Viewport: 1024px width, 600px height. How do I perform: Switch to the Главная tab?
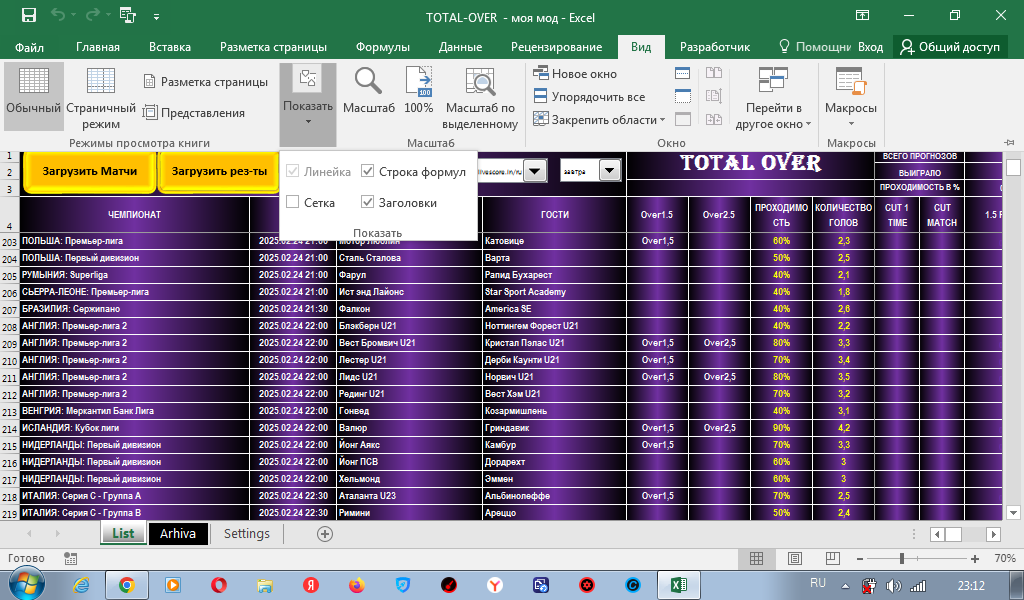[x=98, y=47]
